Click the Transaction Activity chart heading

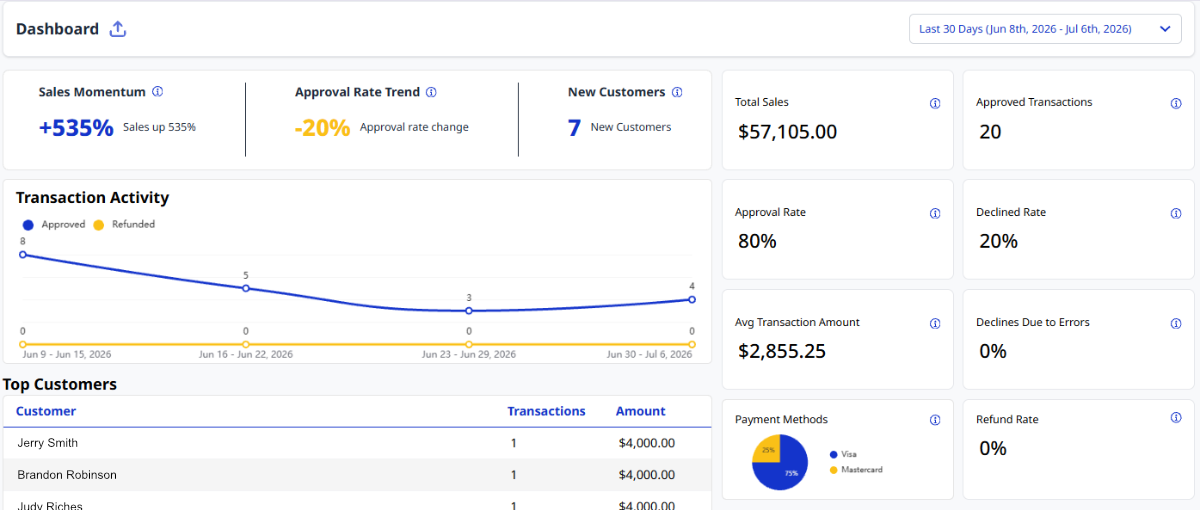[x=92, y=198]
